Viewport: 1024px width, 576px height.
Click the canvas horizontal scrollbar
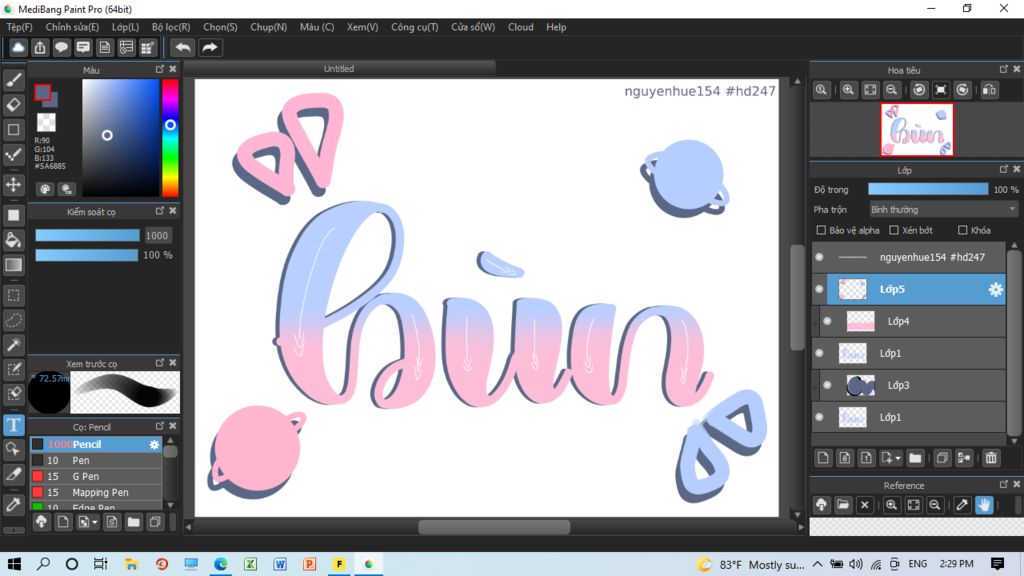pyautogui.click(x=494, y=526)
